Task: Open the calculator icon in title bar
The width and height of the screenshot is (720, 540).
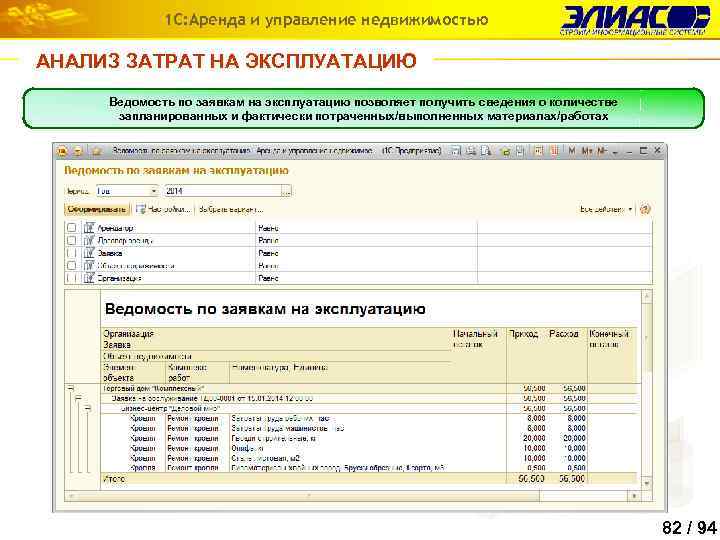Action: pyautogui.click(x=539, y=151)
